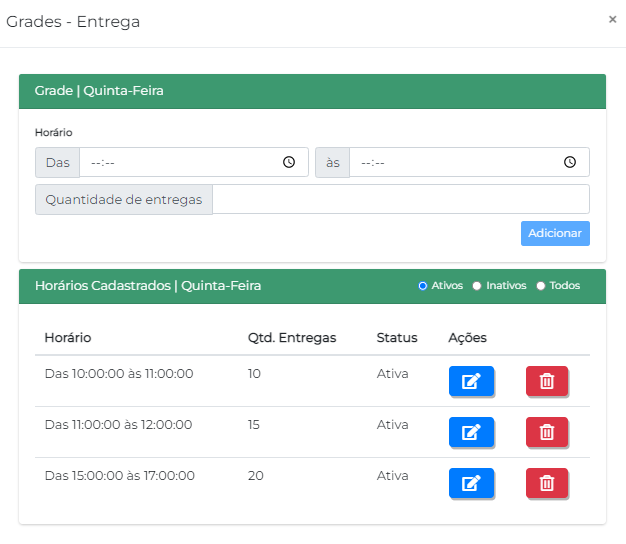Viewport: 626px width, 544px height.
Task: Select the Ativos radio filter
Action: pyautogui.click(x=423, y=286)
